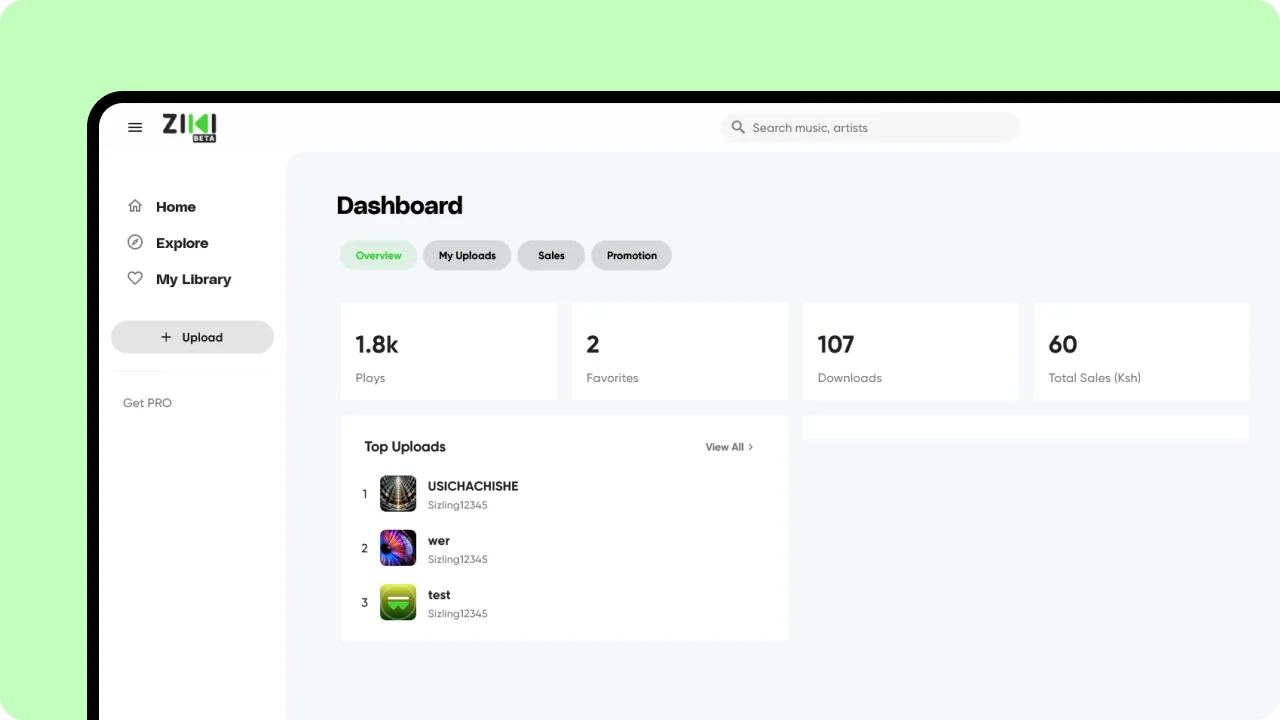Switch to the Overview tab
The image size is (1280, 720).
379,255
